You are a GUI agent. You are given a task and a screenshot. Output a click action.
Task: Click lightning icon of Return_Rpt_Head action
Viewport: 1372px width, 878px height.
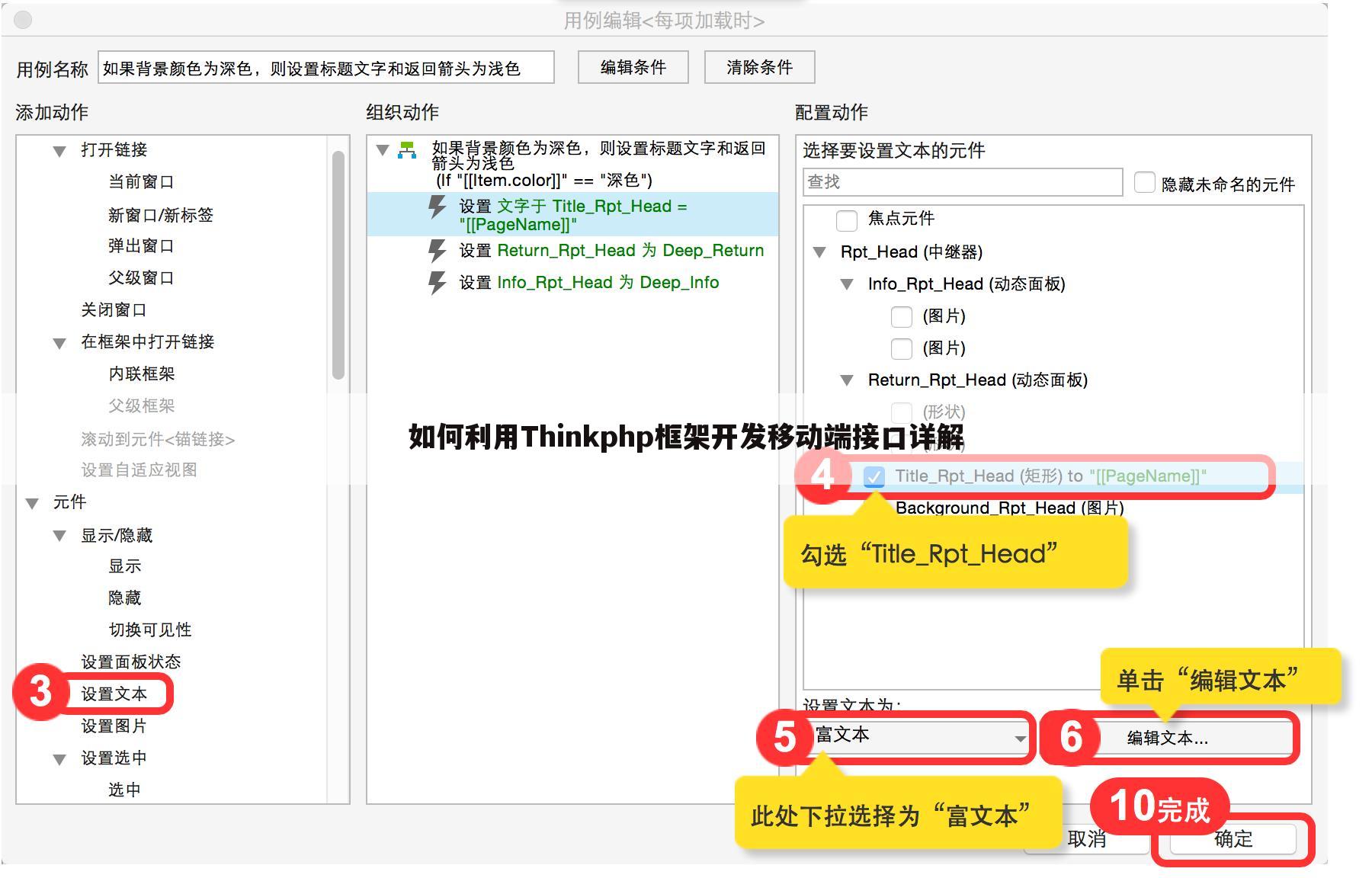tap(437, 251)
